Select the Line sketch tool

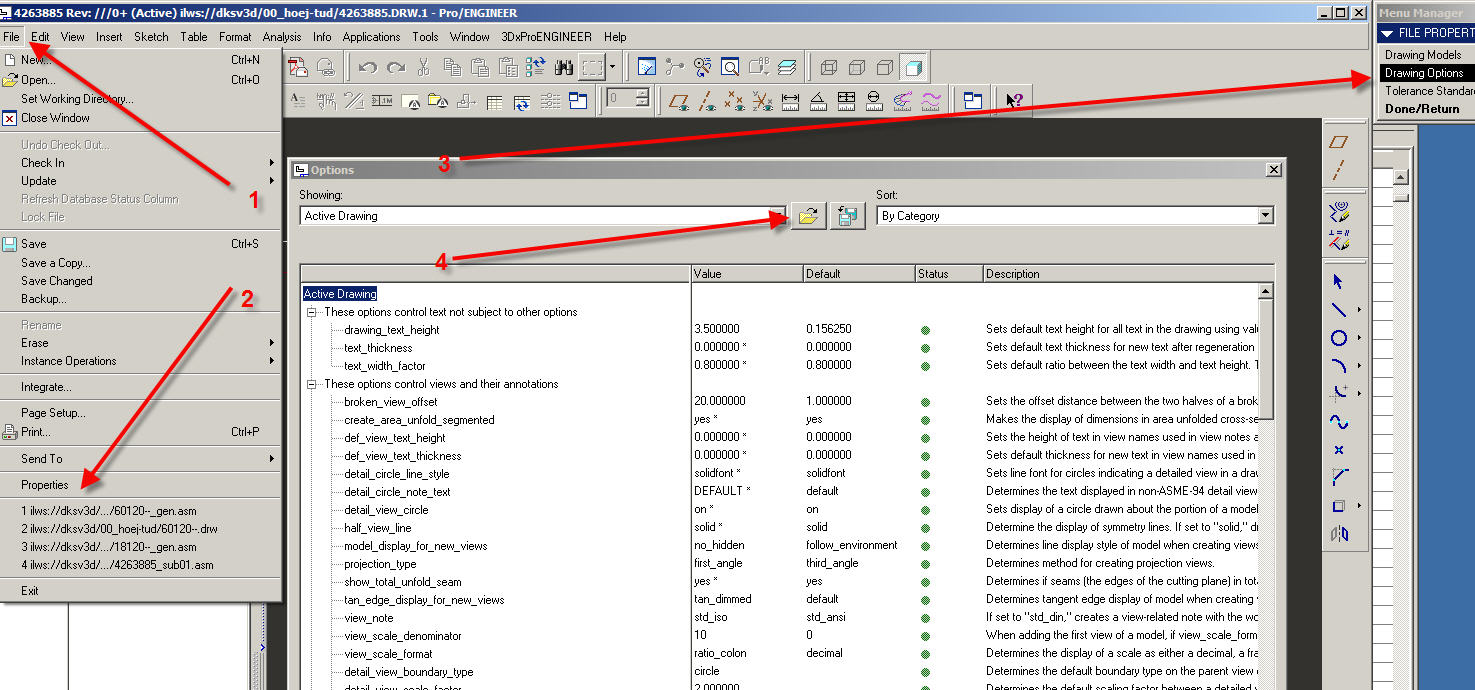coord(1339,310)
